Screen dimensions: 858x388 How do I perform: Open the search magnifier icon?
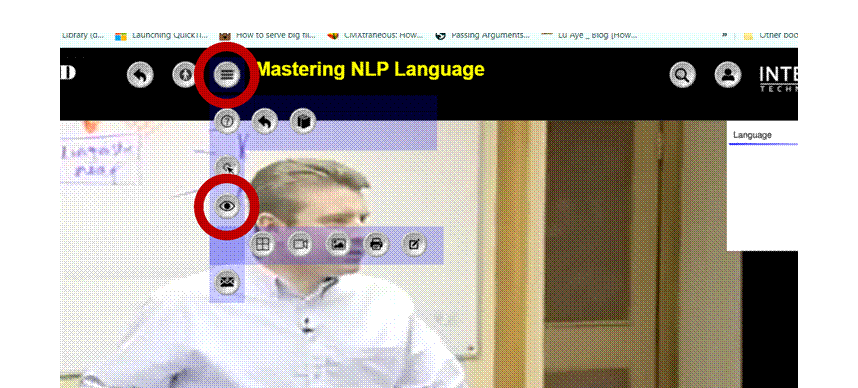point(682,75)
